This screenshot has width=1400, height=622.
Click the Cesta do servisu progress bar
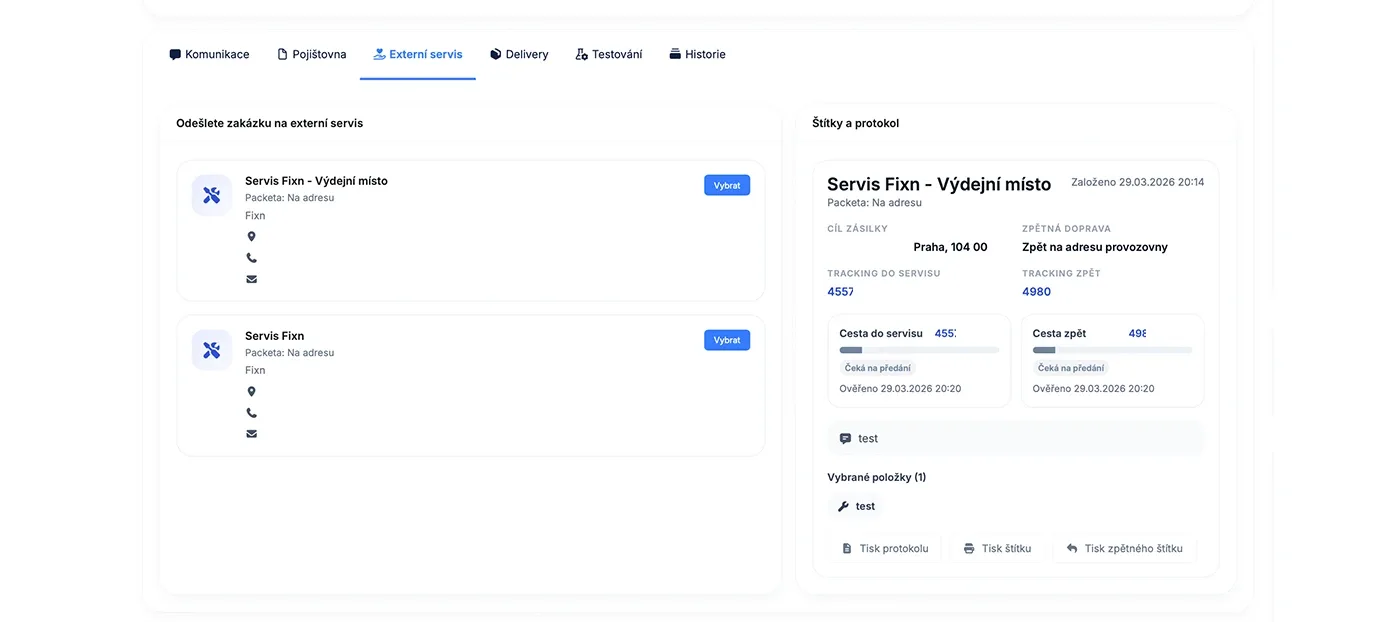pyautogui.click(x=919, y=350)
